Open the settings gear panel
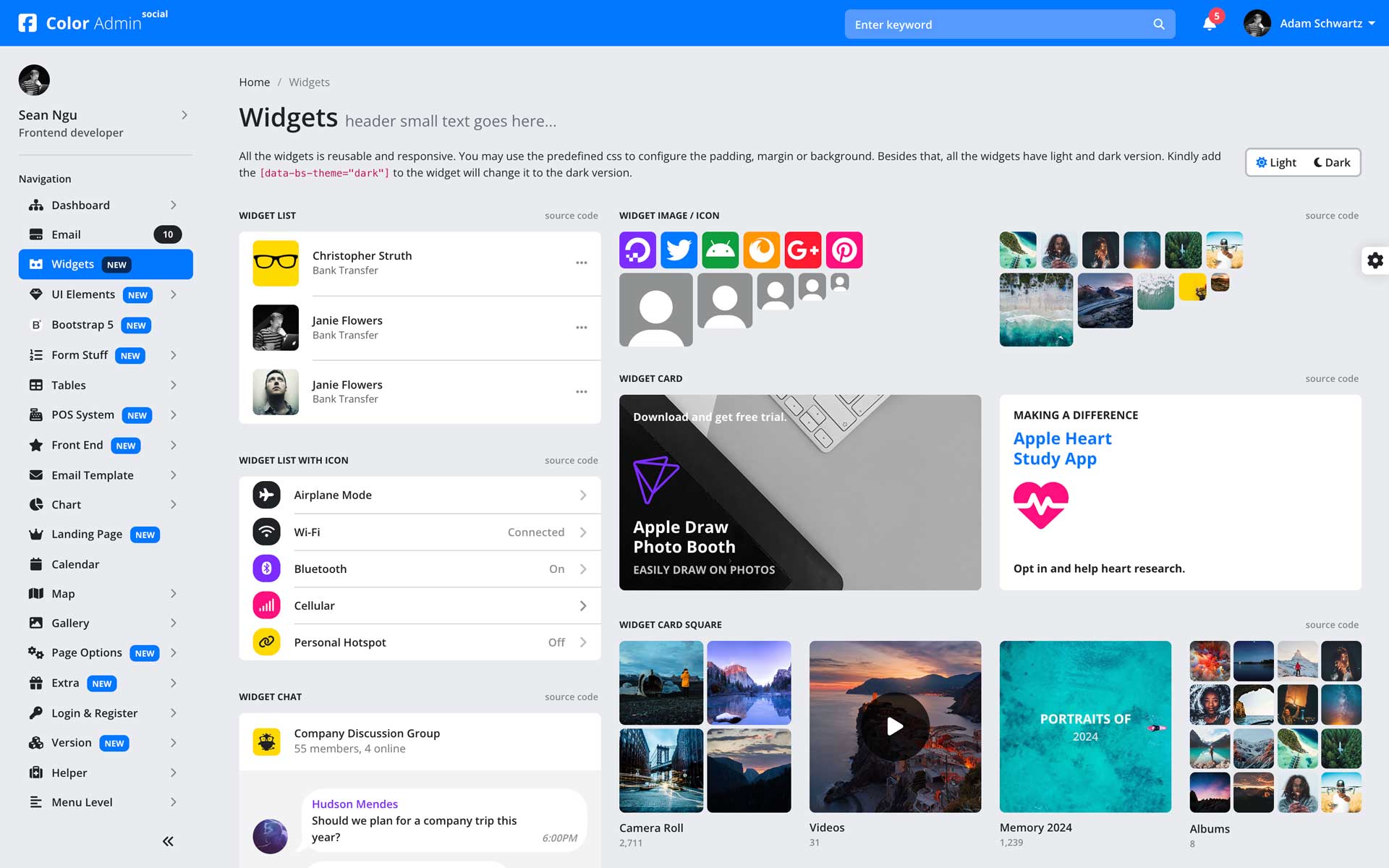 1375,260
